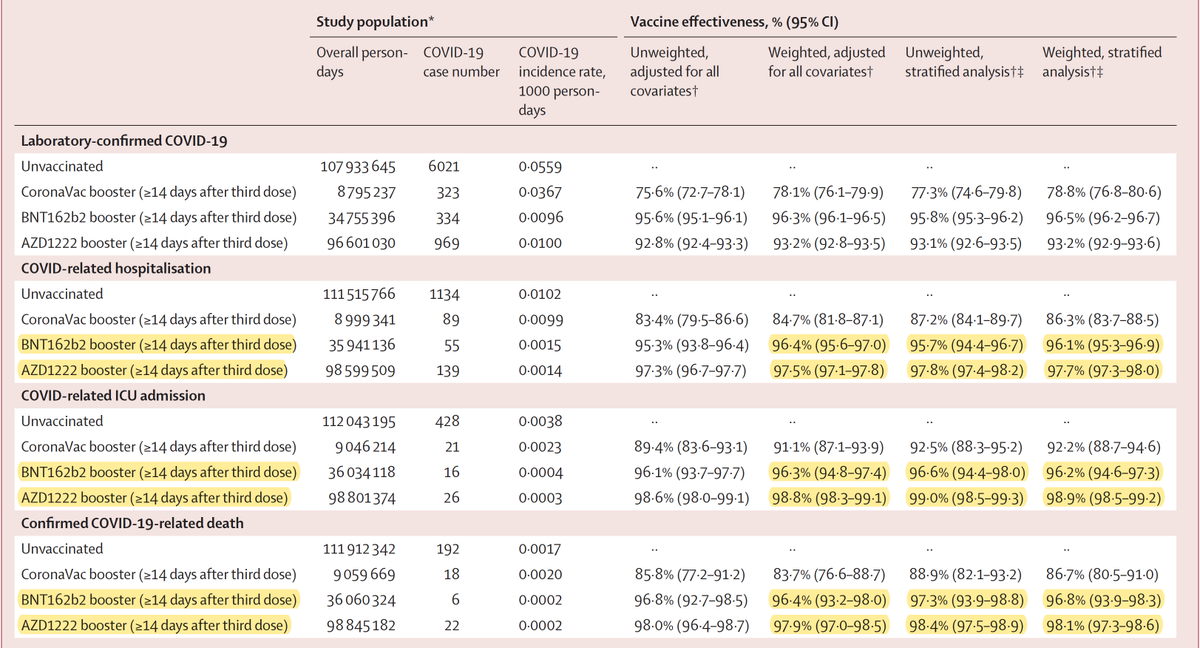Click the 'COVID-related hospitalisation' section heading

pyautogui.click(x=114, y=268)
